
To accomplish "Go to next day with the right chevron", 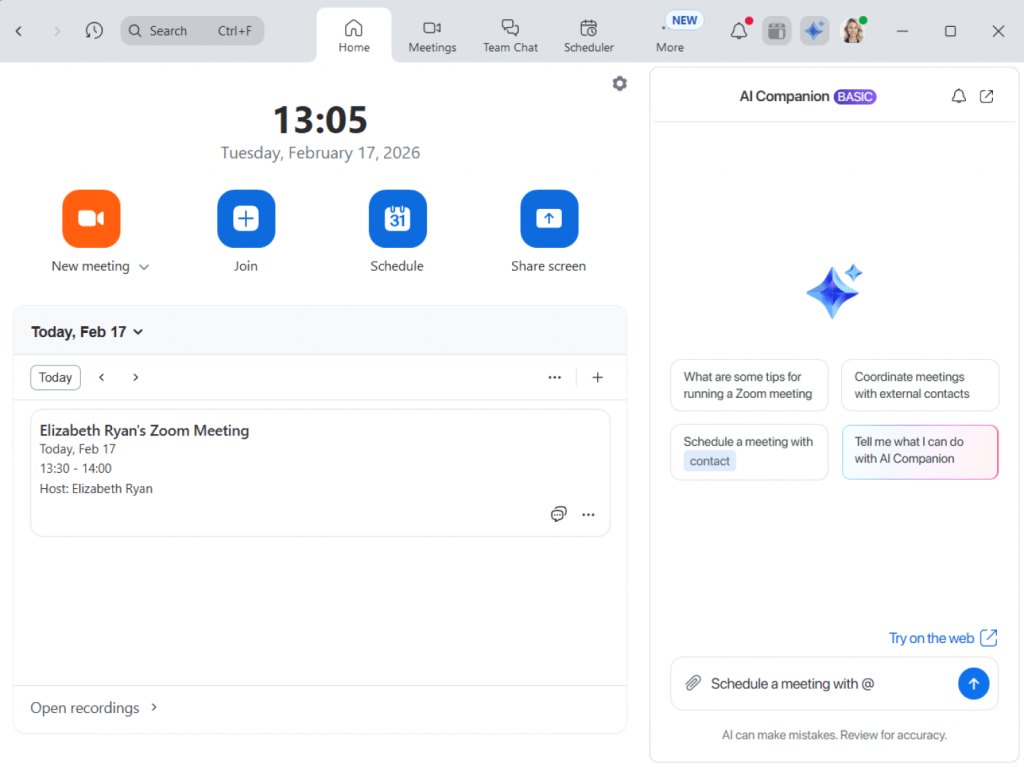I will 135,377.
